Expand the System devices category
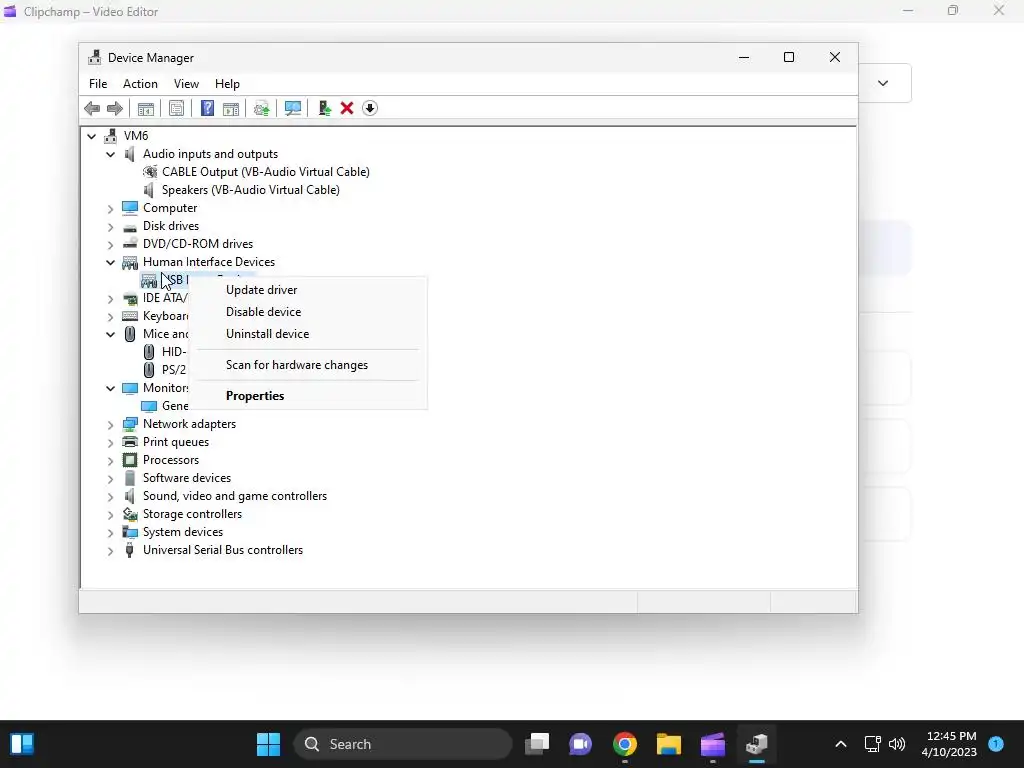The width and height of the screenshot is (1024, 768). [110, 533]
